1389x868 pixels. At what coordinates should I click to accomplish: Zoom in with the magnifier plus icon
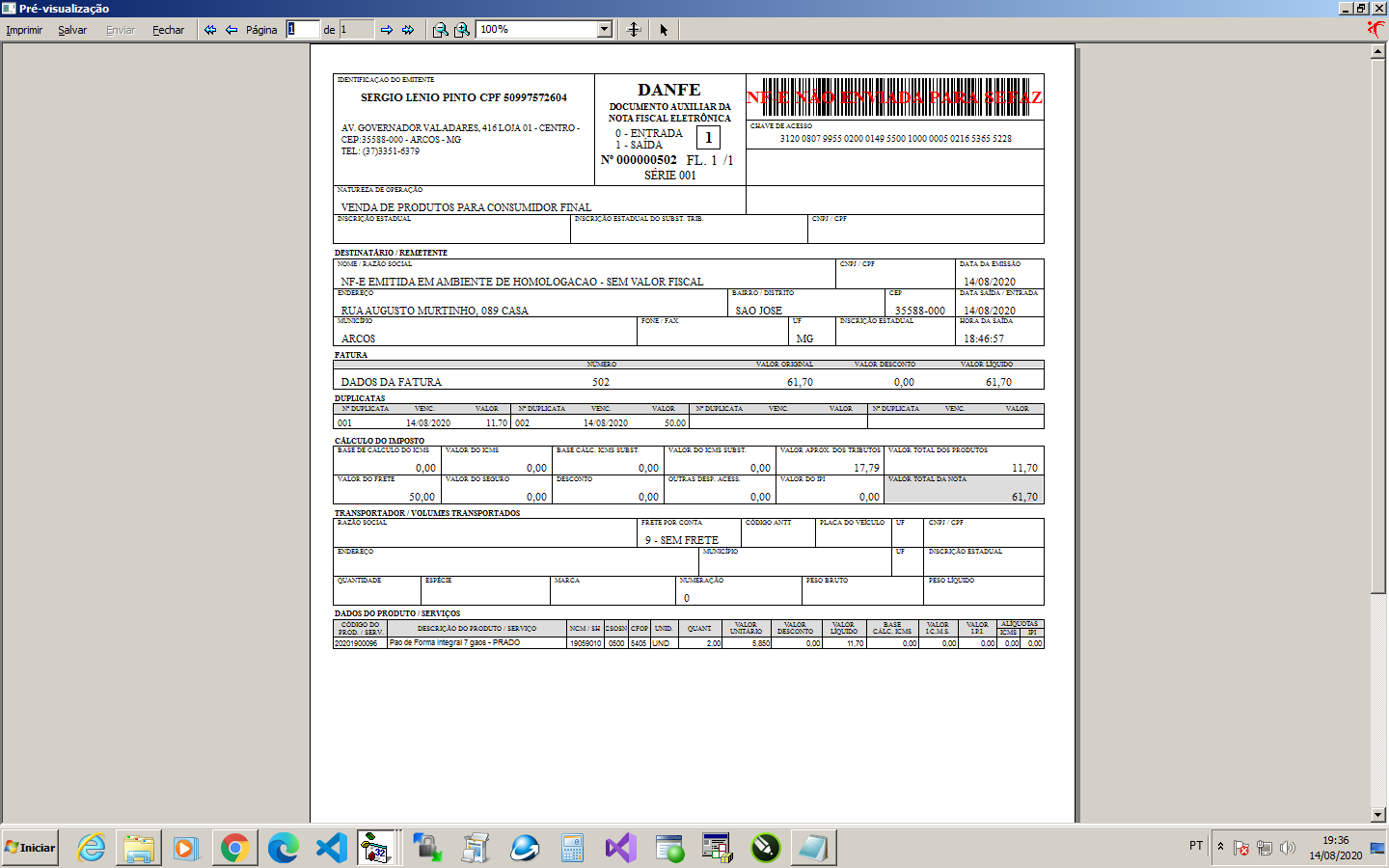[462, 30]
